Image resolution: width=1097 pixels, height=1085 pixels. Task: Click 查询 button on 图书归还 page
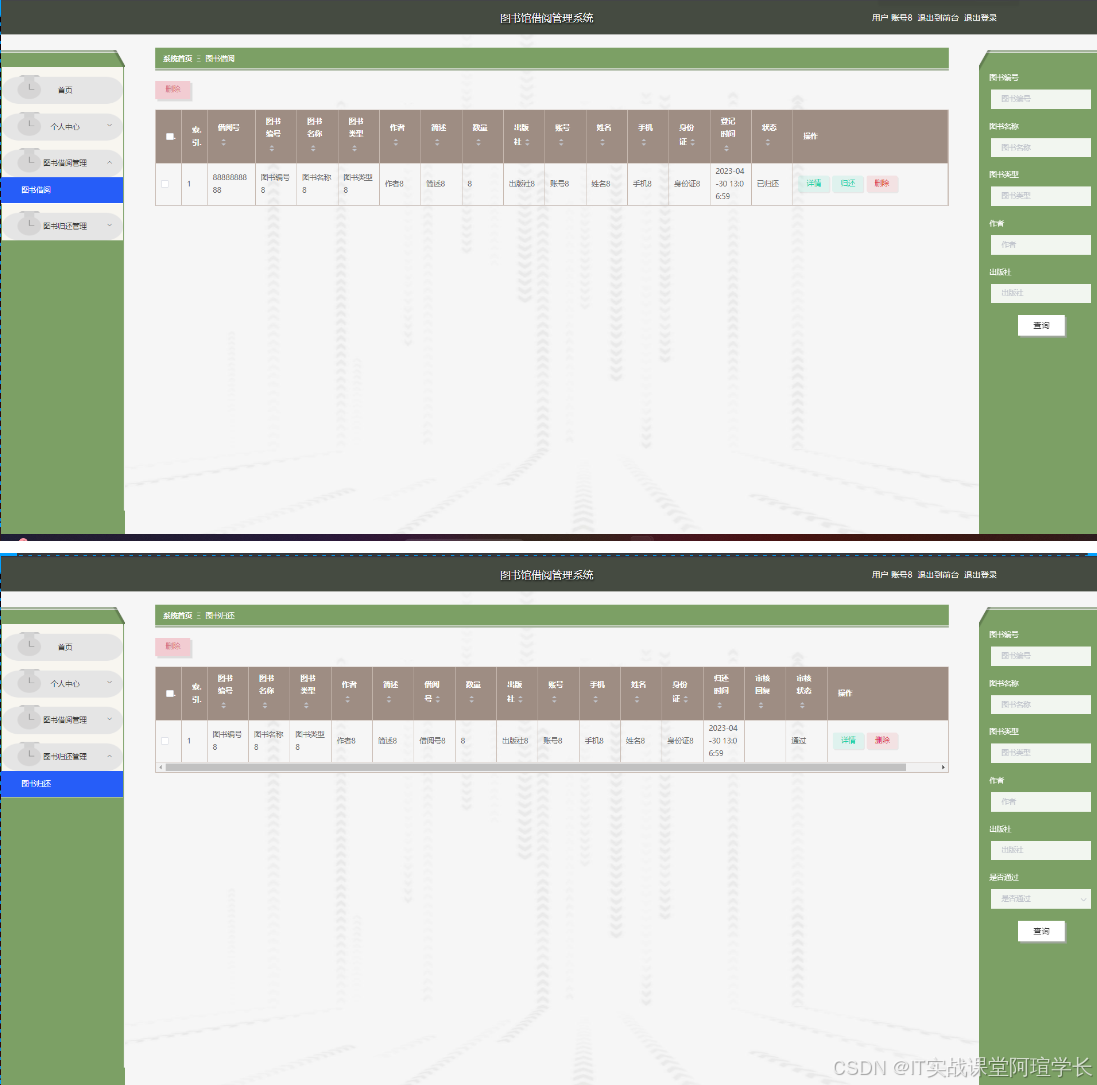pyautogui.click(x=1041, y=931)
